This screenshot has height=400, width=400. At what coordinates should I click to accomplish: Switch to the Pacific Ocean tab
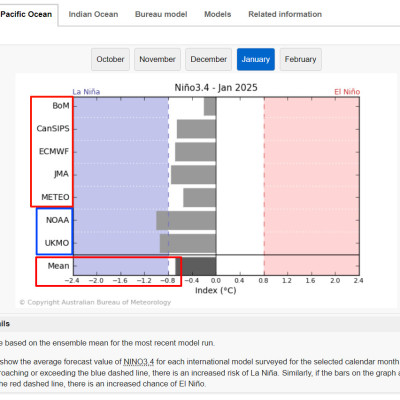27,15
